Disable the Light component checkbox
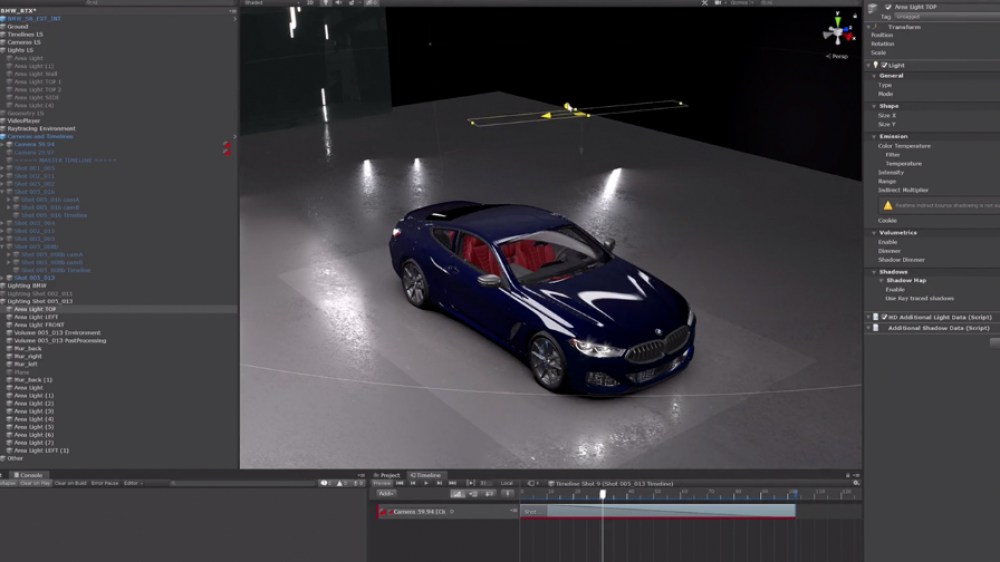Image resolution: width=1000 pixels, height=562 pixels. tap(885, 65)
